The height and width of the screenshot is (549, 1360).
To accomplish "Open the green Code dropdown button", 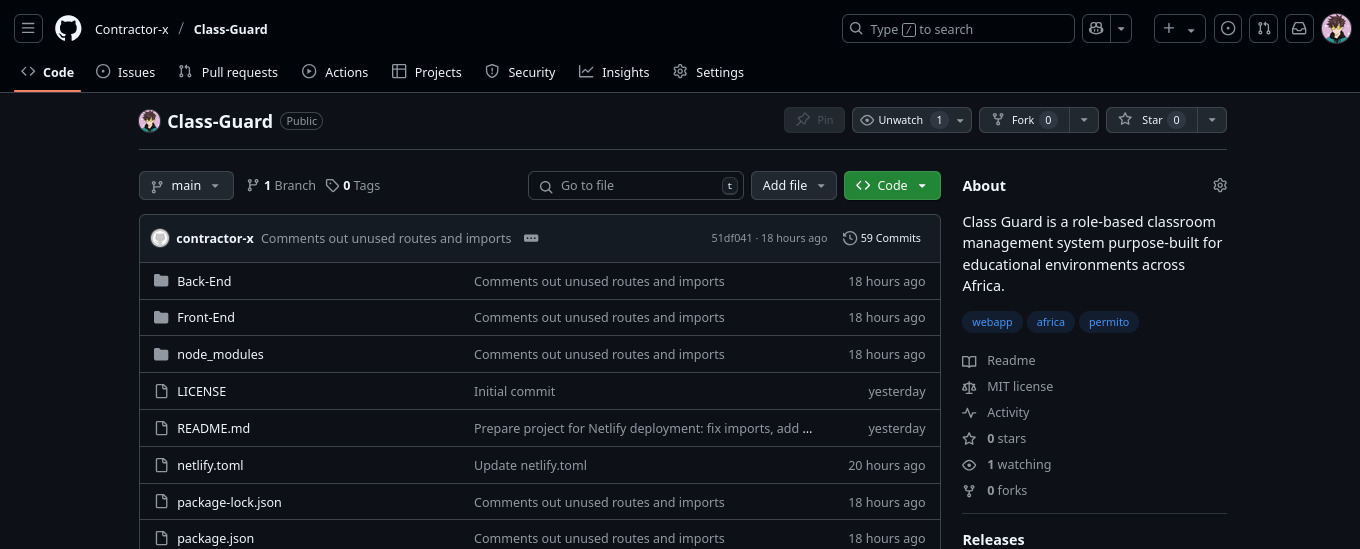I will [892, 185].
